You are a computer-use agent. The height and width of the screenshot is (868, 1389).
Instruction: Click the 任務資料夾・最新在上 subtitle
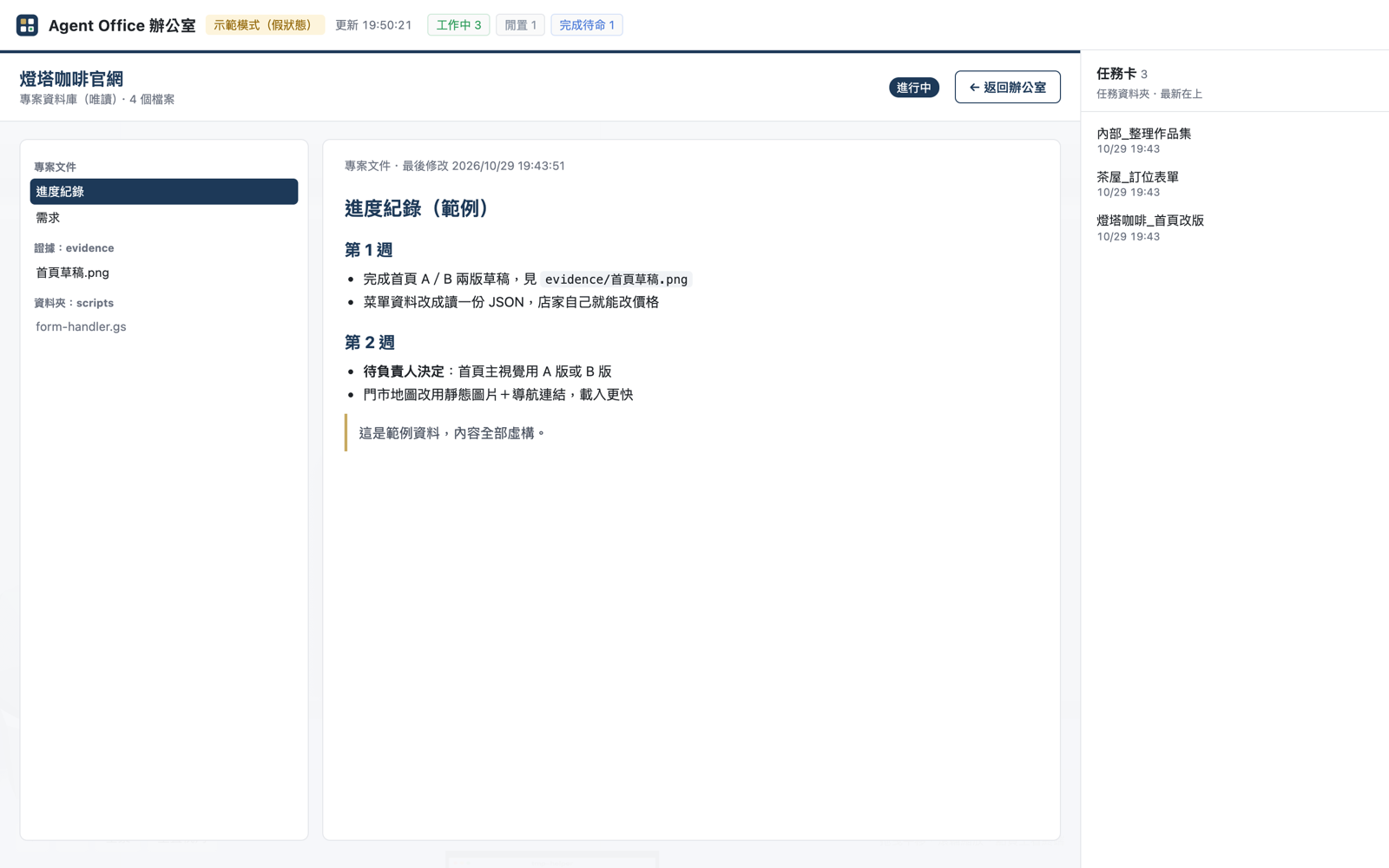pyautogui.click(x=1149, y=94)
